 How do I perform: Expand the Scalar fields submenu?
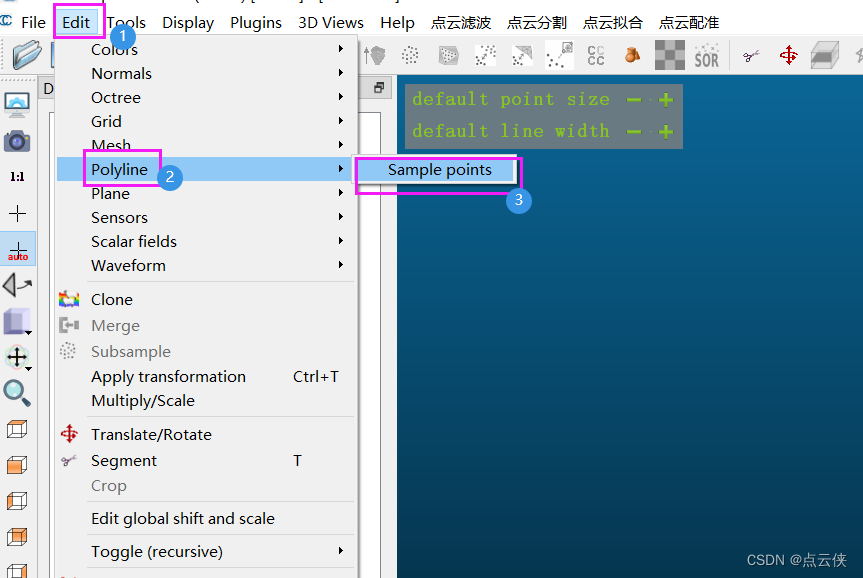click(x=133, y=241)
